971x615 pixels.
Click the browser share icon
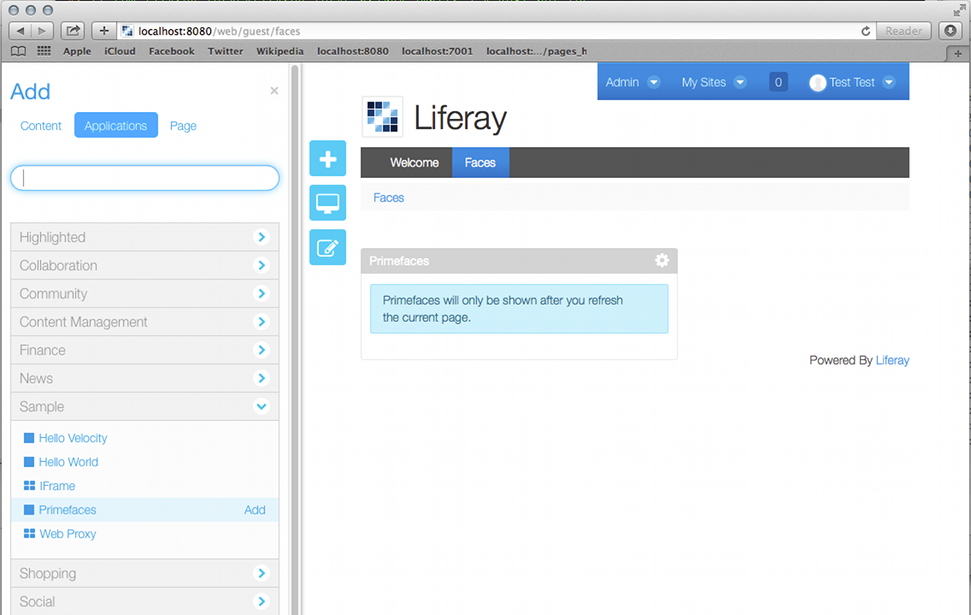click(73, 31)
